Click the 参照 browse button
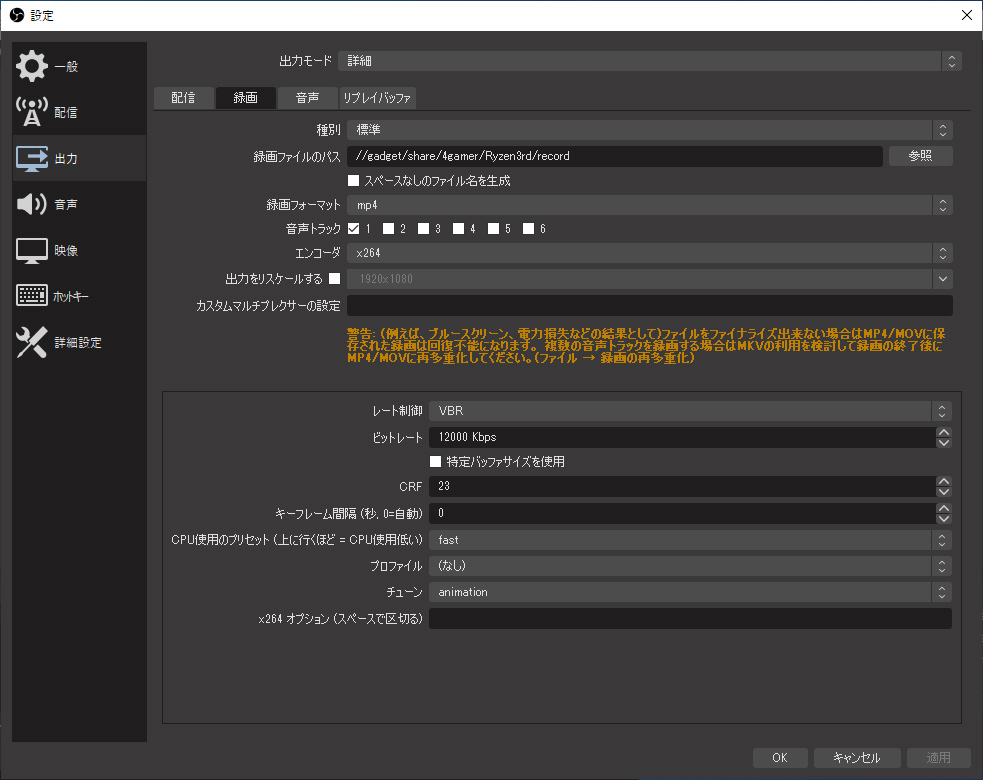The height and width of the screenshot is (780, 983). [x=920, y=155]
